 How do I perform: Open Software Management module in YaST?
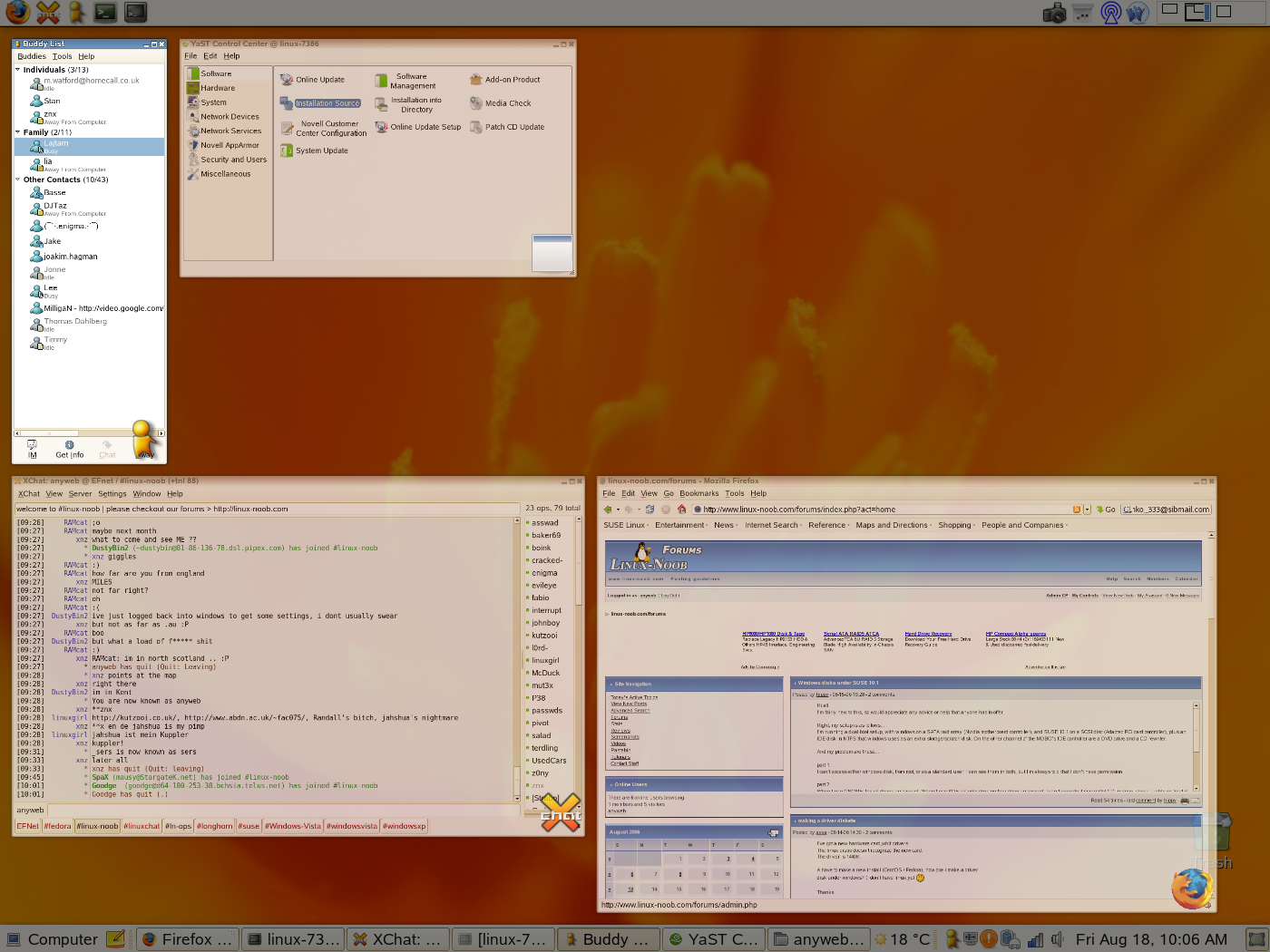[405, 82]
